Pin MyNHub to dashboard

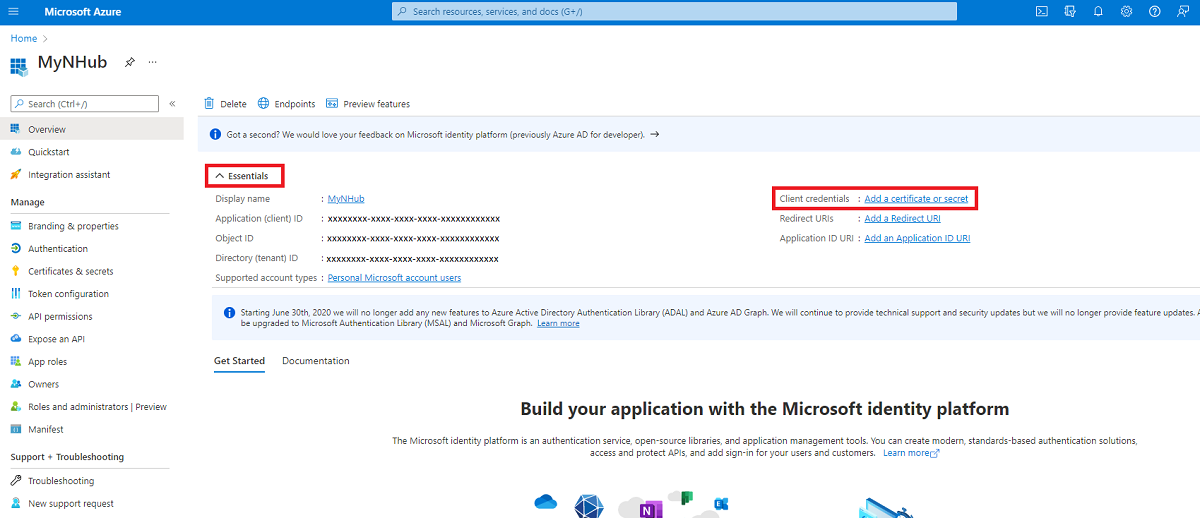(129, 62)
